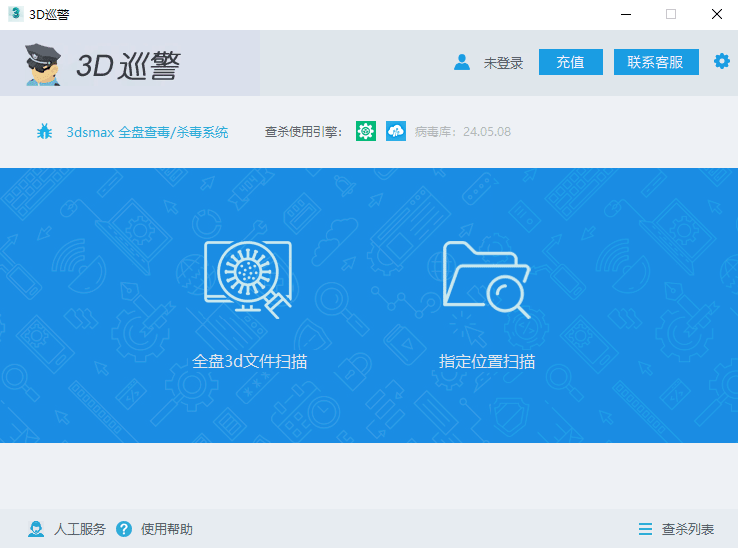Open 人工服务 manual service link

tap(80, 529)
